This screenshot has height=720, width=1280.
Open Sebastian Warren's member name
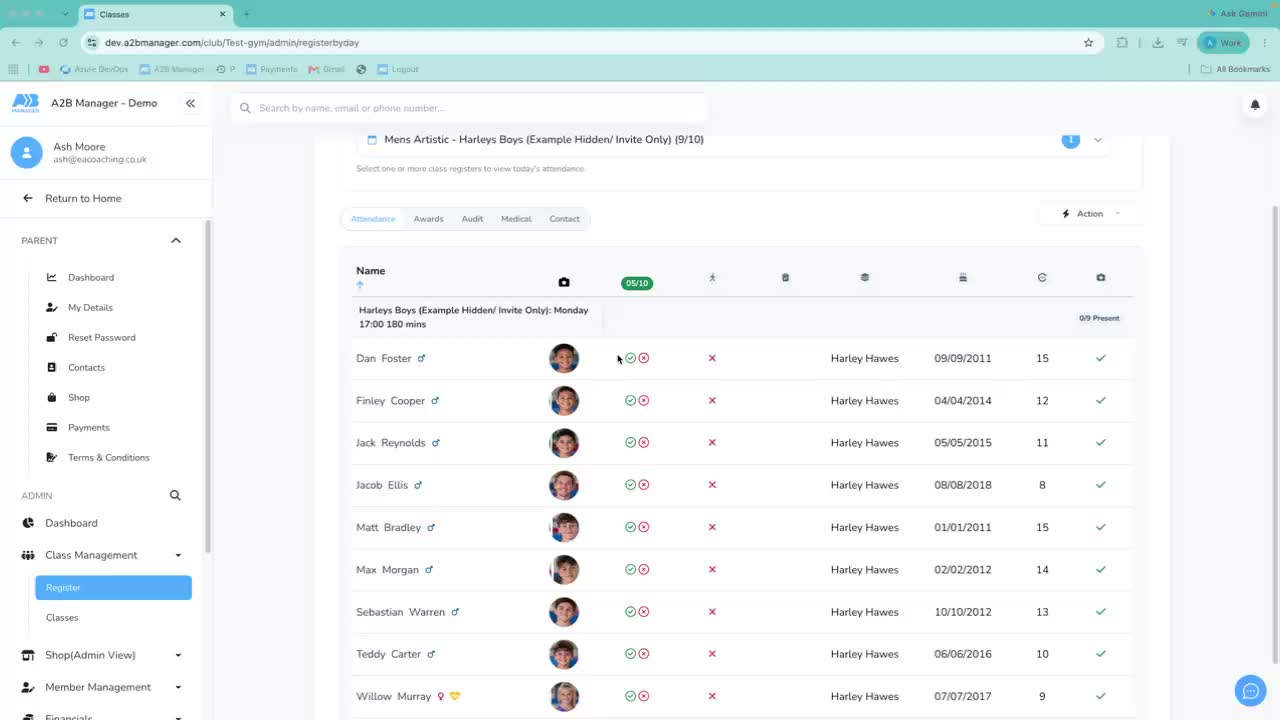click(x=400, y=612)
